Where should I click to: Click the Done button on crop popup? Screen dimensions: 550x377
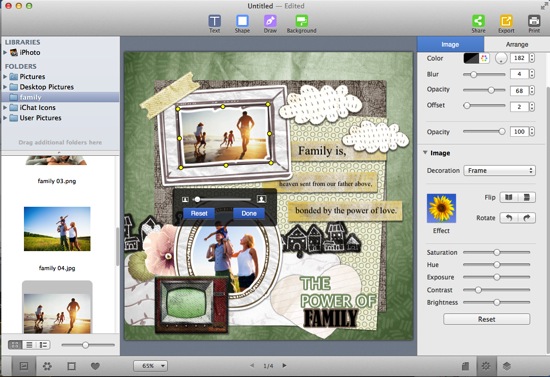pos(249,213)
